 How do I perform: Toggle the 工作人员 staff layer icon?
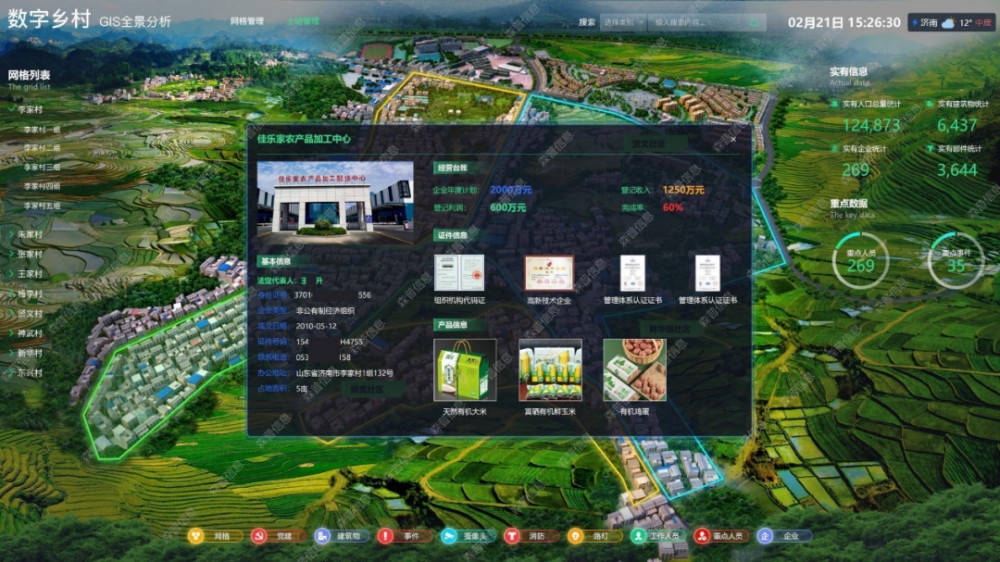point(638,536)
